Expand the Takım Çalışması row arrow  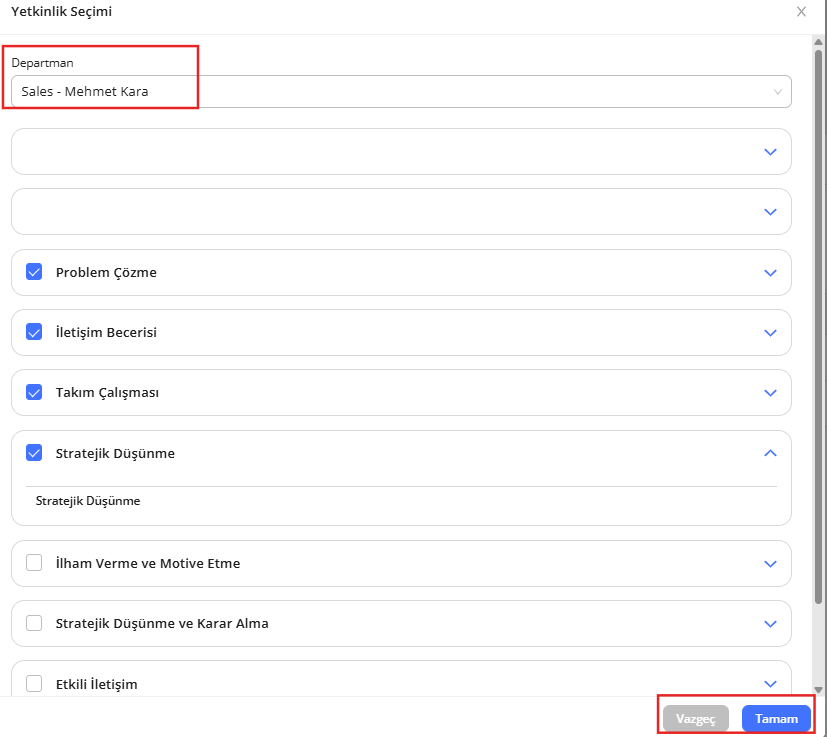(x=770, y=393)
